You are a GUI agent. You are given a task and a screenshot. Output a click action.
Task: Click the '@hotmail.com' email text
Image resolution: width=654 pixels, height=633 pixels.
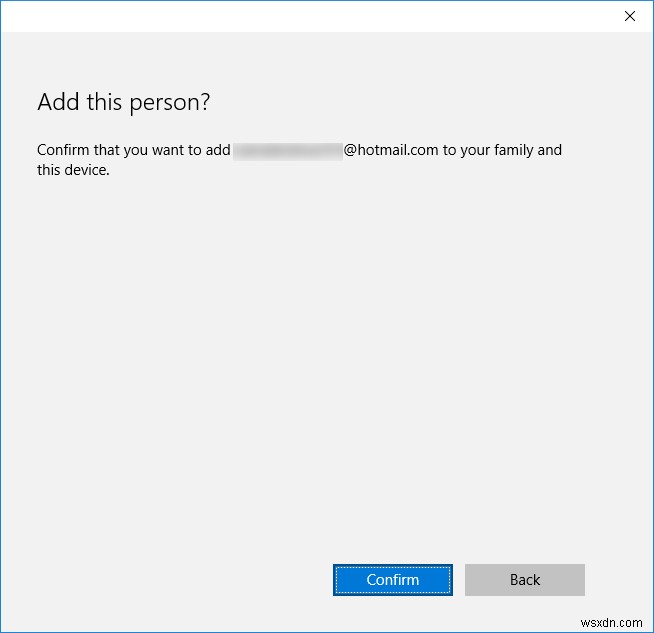(391, 150)
